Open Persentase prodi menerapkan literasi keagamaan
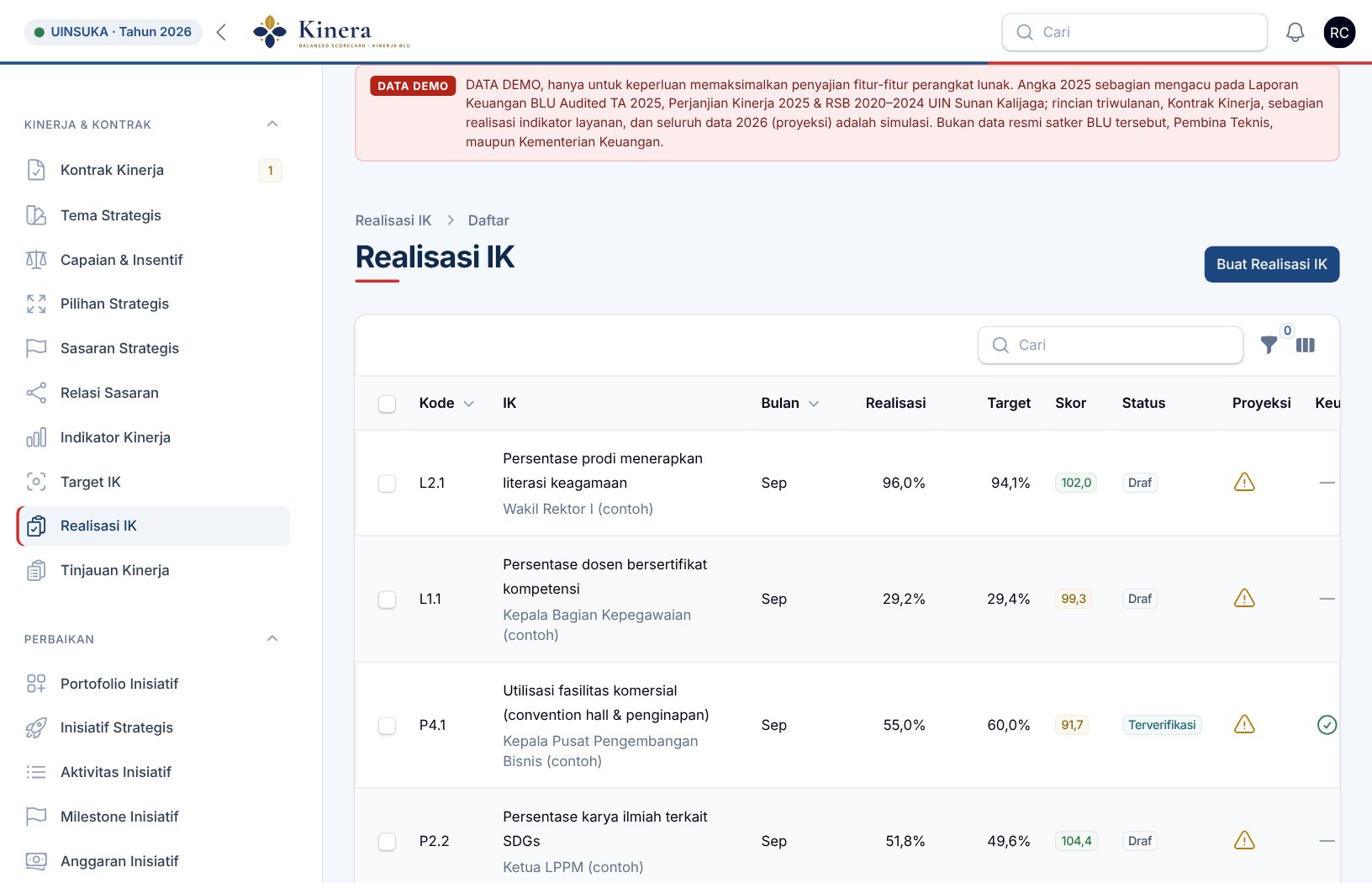 pyautogui.click(x=603, y=470)
